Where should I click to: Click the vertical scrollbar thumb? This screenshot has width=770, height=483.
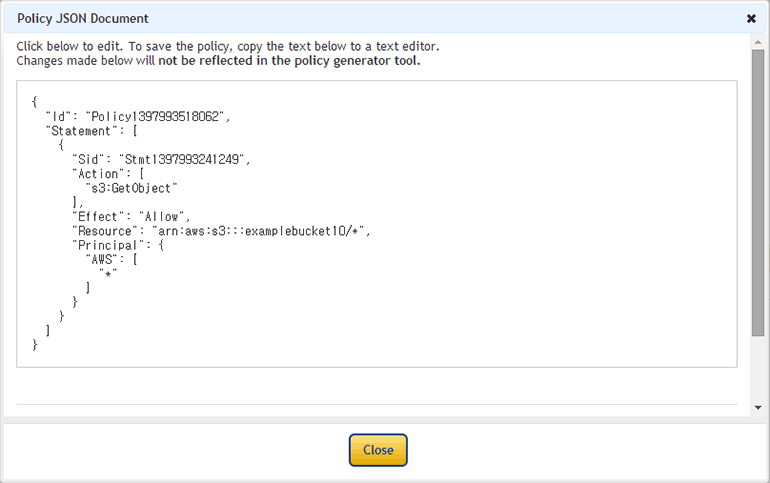pos(758,190)
